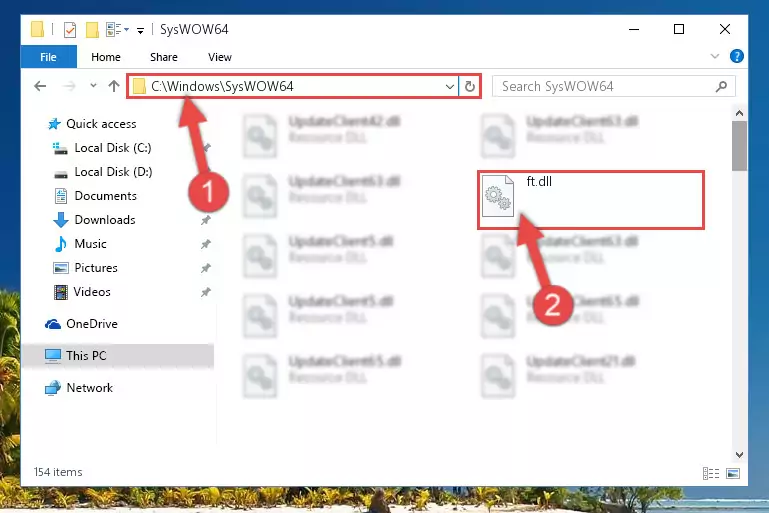Click the vertical scrollbar thumb
This screenshot has height=513, width=769.
pos(739,146)
